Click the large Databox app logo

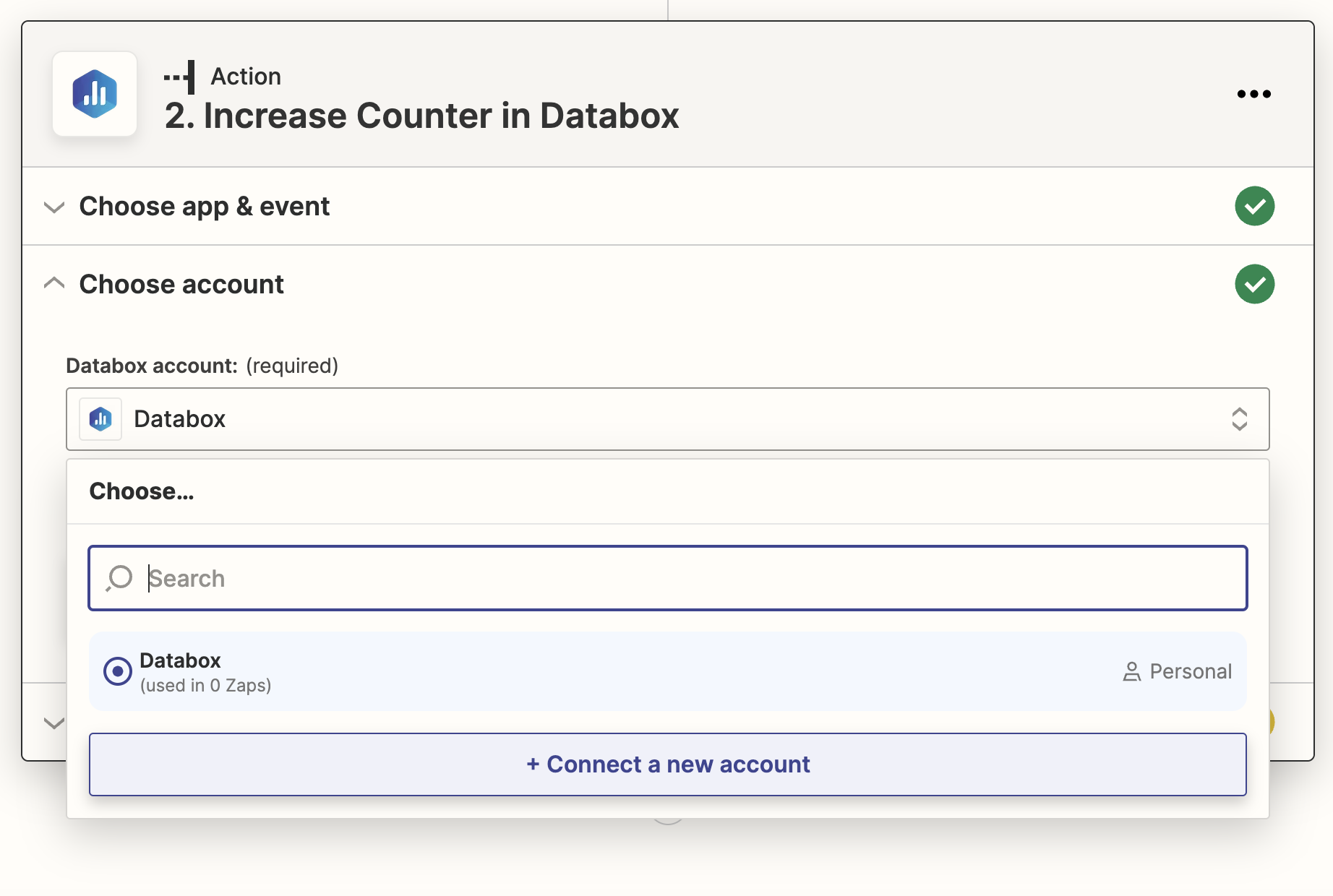click(x=95, y=94)
